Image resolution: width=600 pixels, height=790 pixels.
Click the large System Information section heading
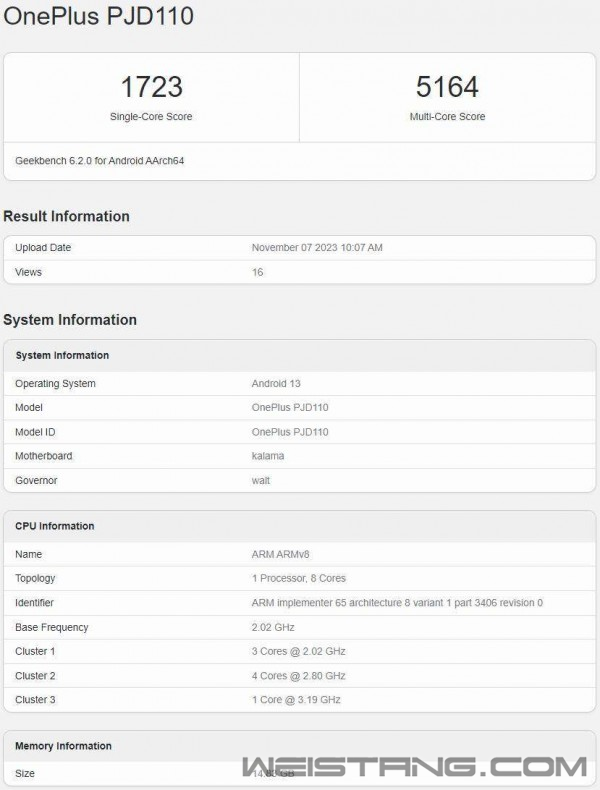(70, 319)
